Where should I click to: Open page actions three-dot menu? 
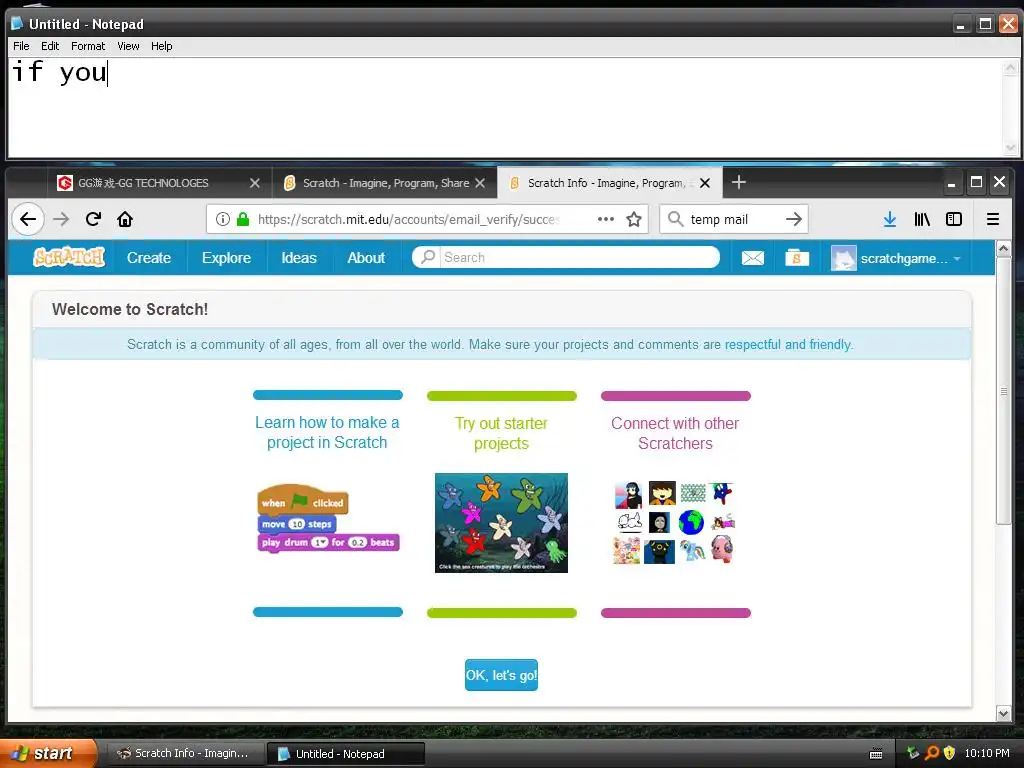pos(605,219)
